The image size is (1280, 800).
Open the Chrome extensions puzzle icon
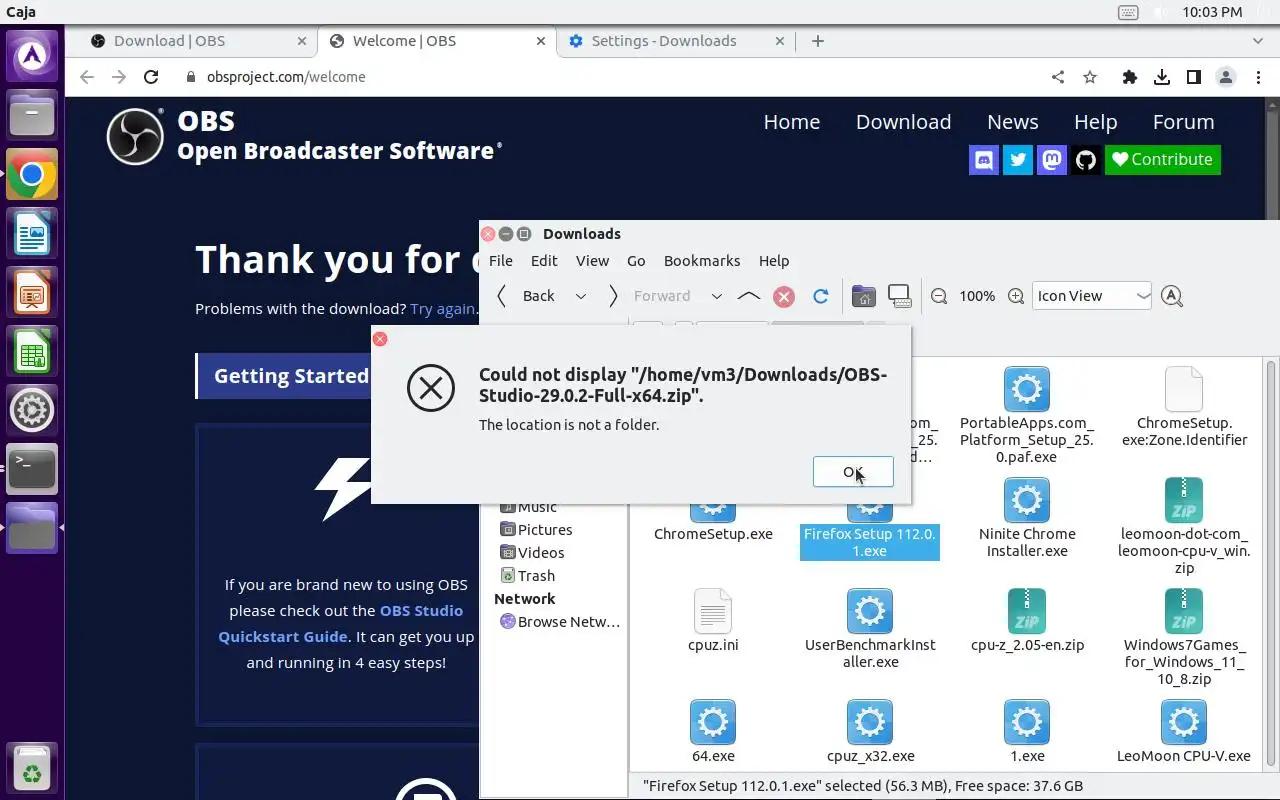1130,77
